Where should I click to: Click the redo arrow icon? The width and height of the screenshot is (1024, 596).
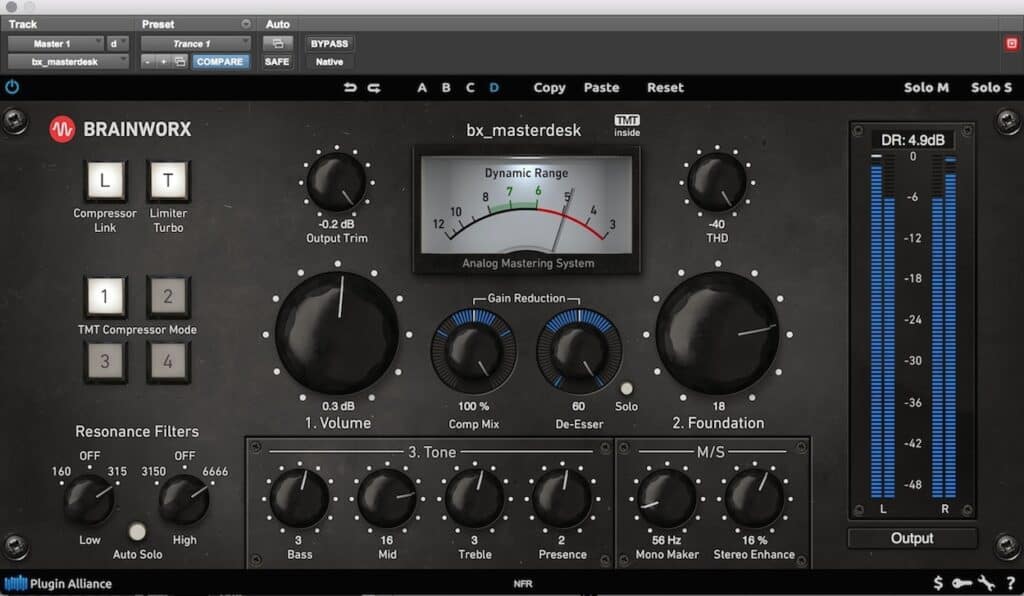374,88
